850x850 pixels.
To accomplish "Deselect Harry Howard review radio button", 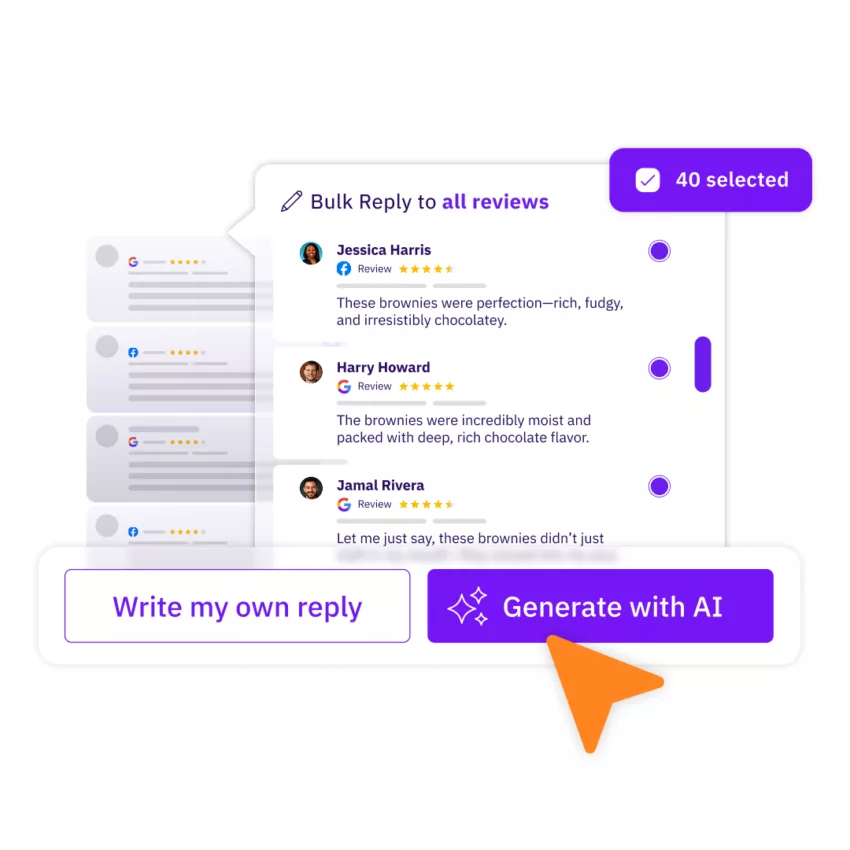I will click(x=659, y=368).
